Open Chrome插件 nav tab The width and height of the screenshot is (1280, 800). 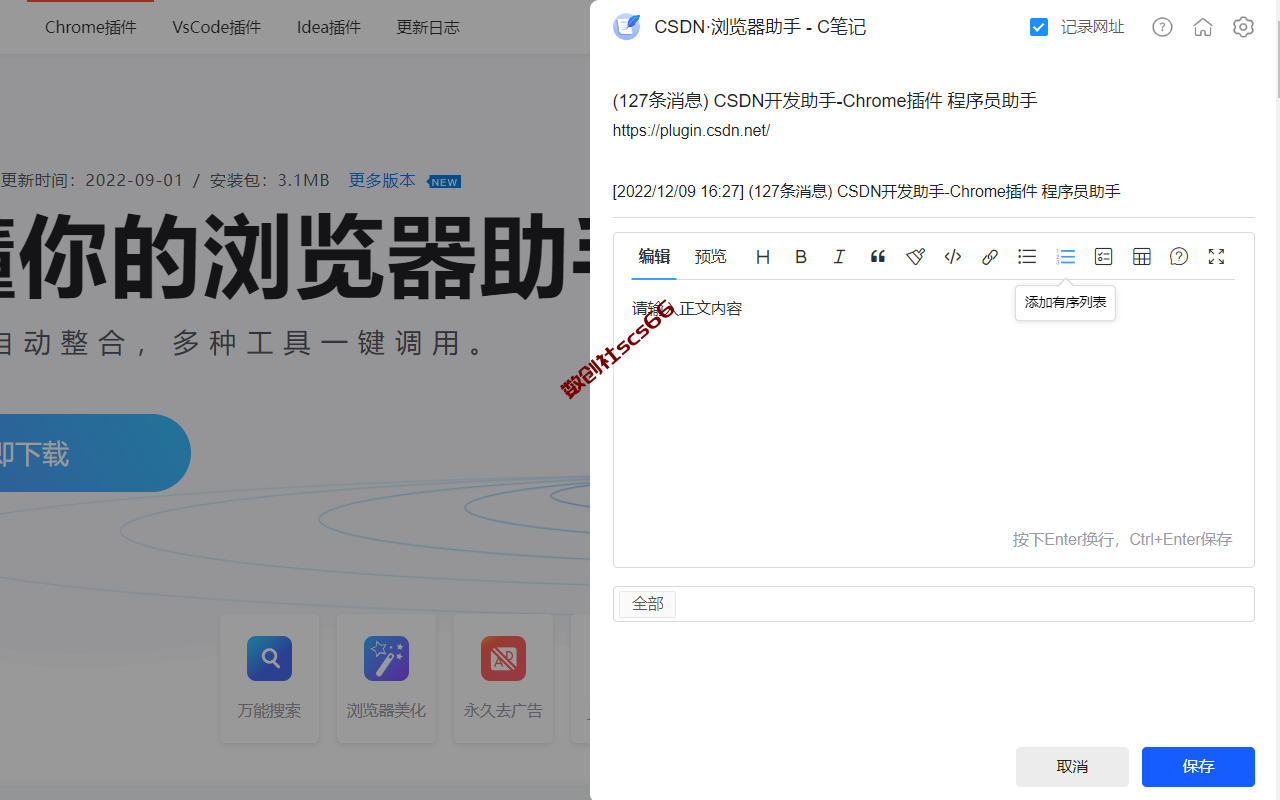(x=91, y=27)
